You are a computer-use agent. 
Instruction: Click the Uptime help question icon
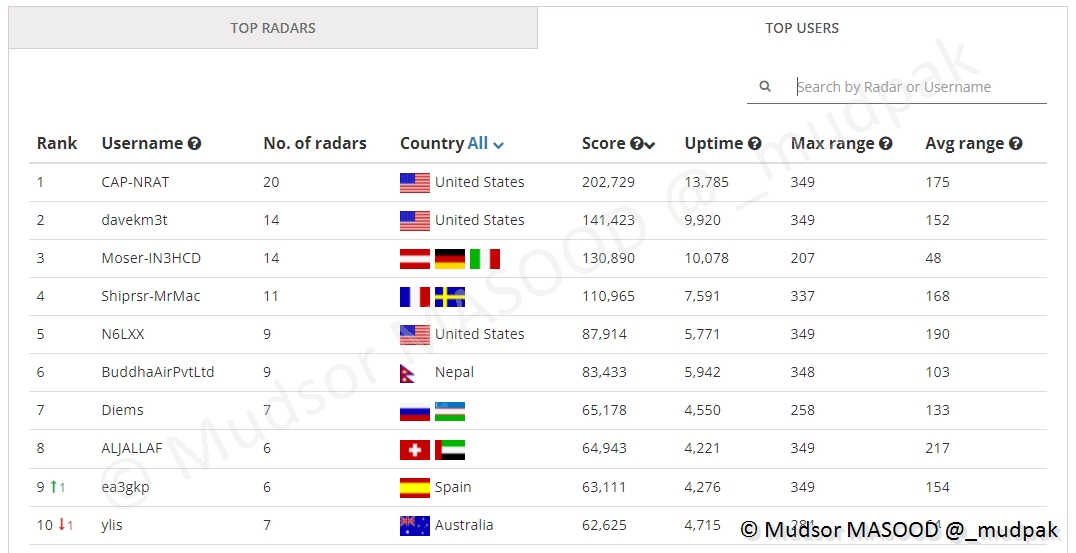(755, 144)
